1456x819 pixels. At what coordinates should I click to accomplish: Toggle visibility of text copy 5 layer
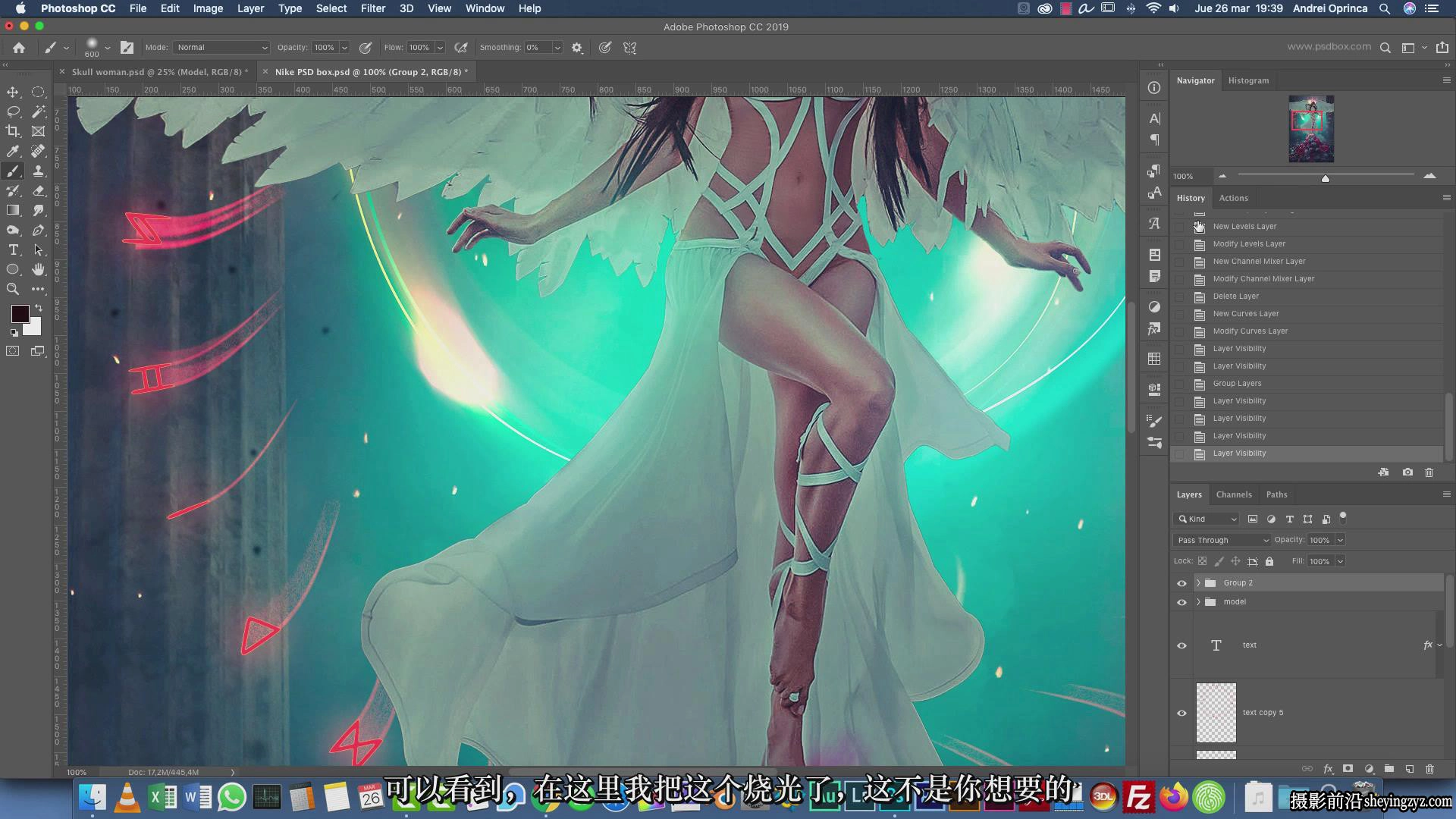coord(1181,714)
